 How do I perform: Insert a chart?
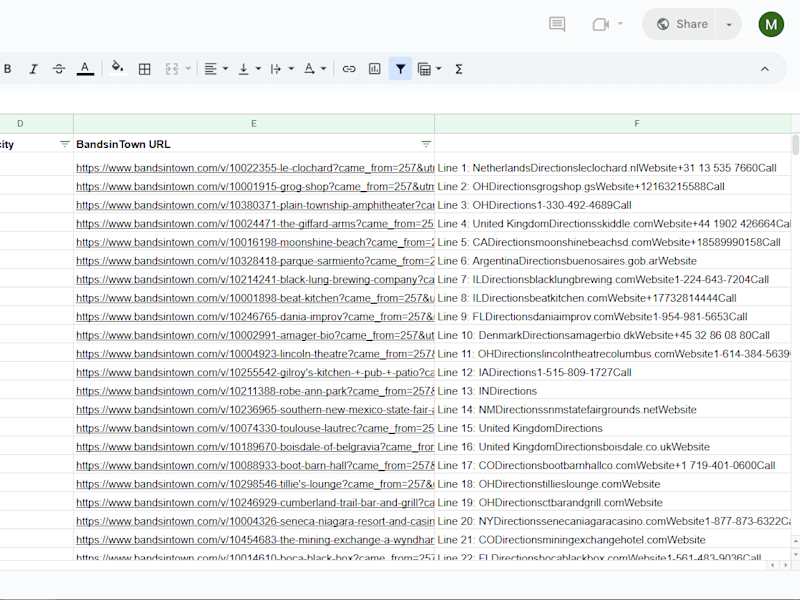coord(374,69)
